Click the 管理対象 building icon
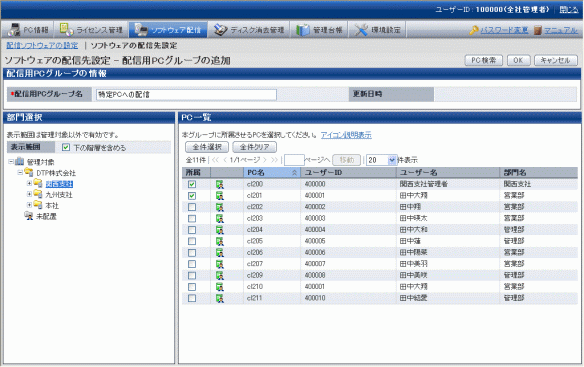Image resolution: width=584 pixels, height=367 pixels. click(x=20, y=161)
